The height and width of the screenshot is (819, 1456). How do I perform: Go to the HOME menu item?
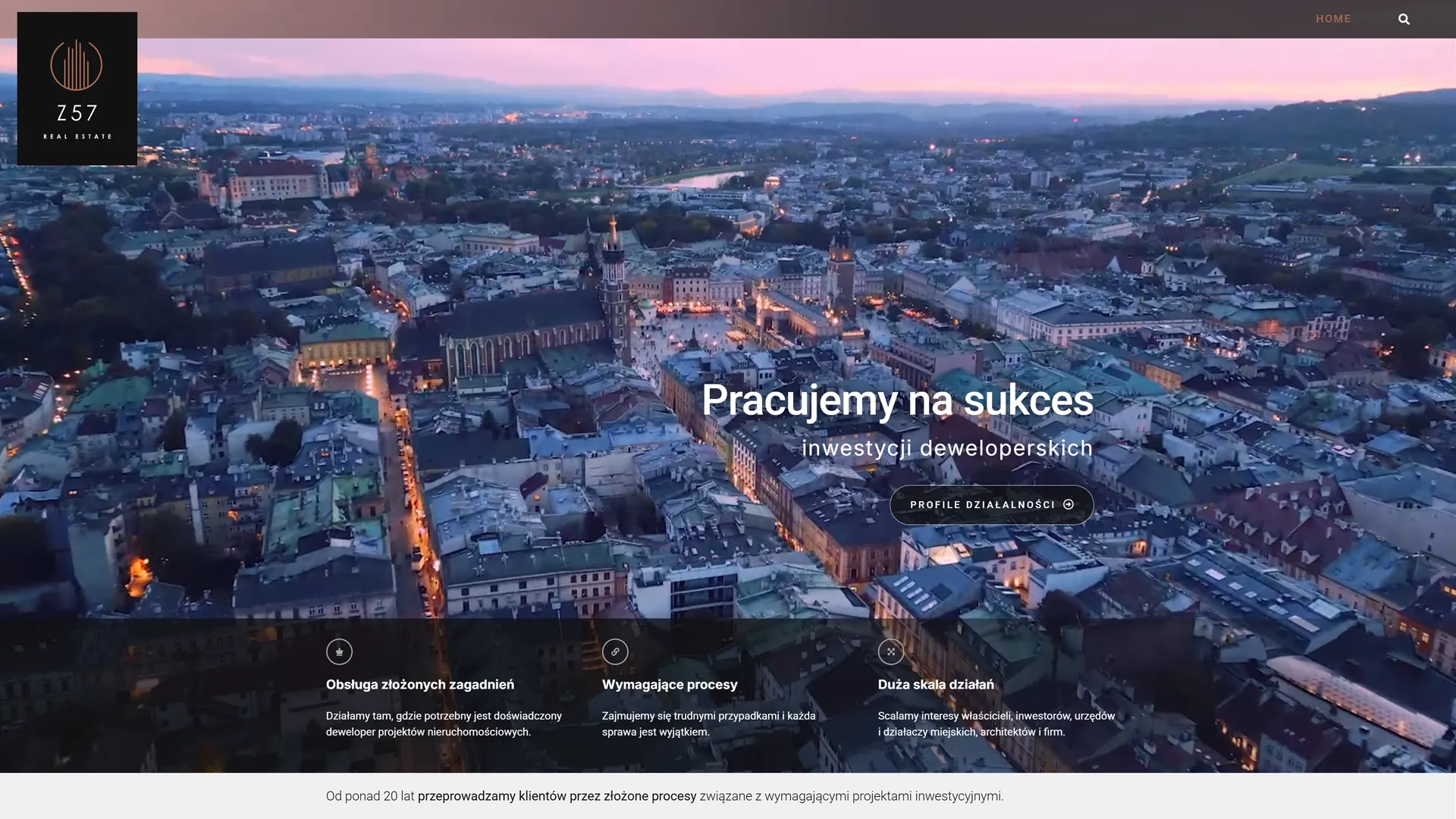[1333, 19]
